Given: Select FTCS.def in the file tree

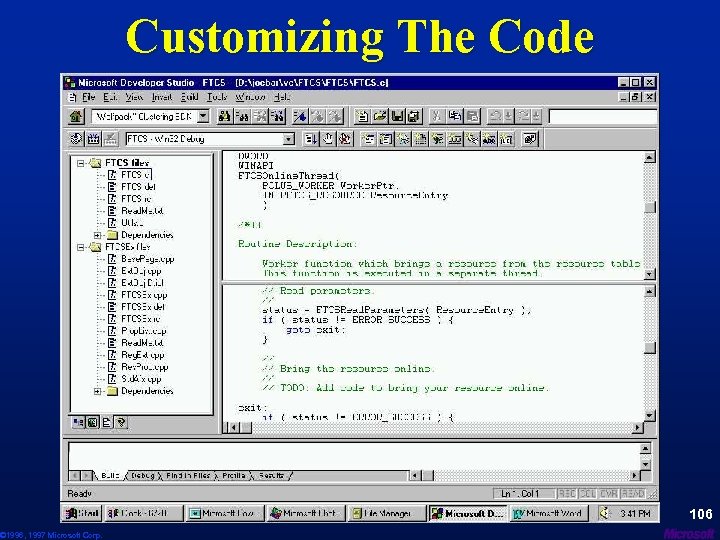Looking at the screenshot, I should pyautogui.click(x=138, y=187).
